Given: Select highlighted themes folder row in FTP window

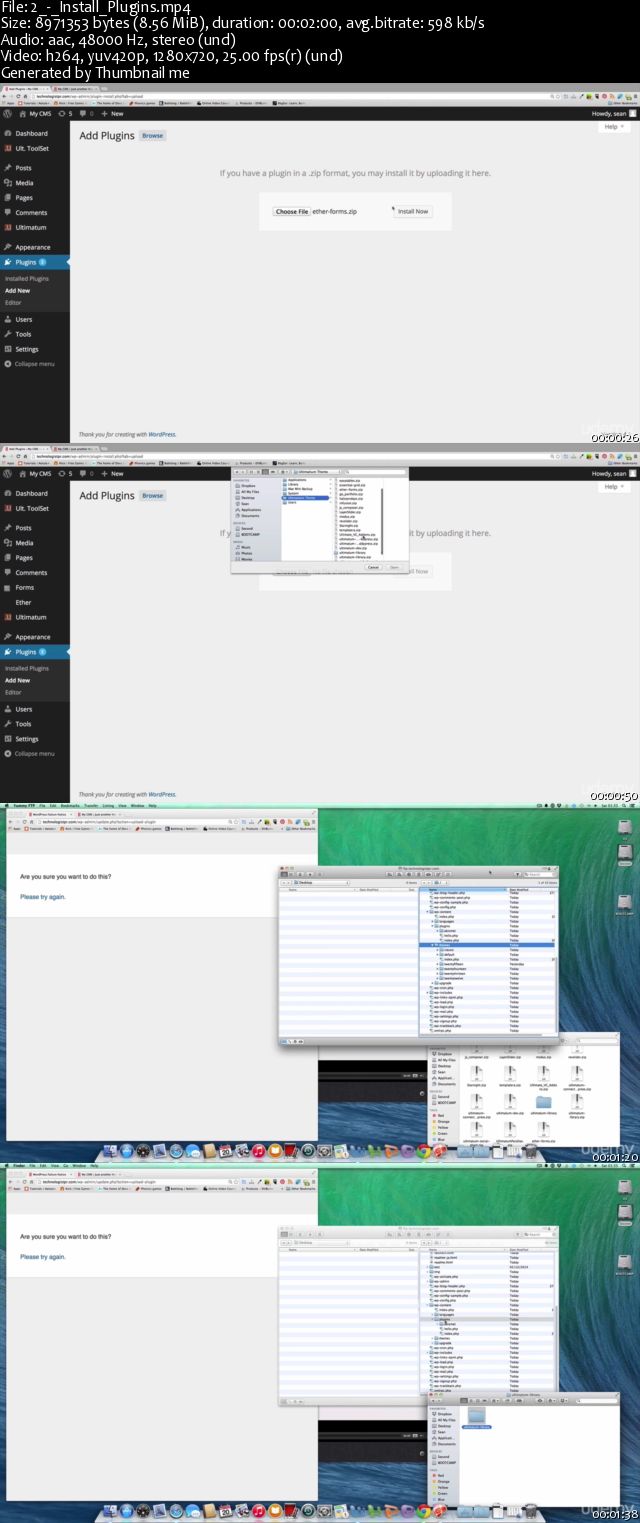Looking at the screenshot, I should coord(490,944).
